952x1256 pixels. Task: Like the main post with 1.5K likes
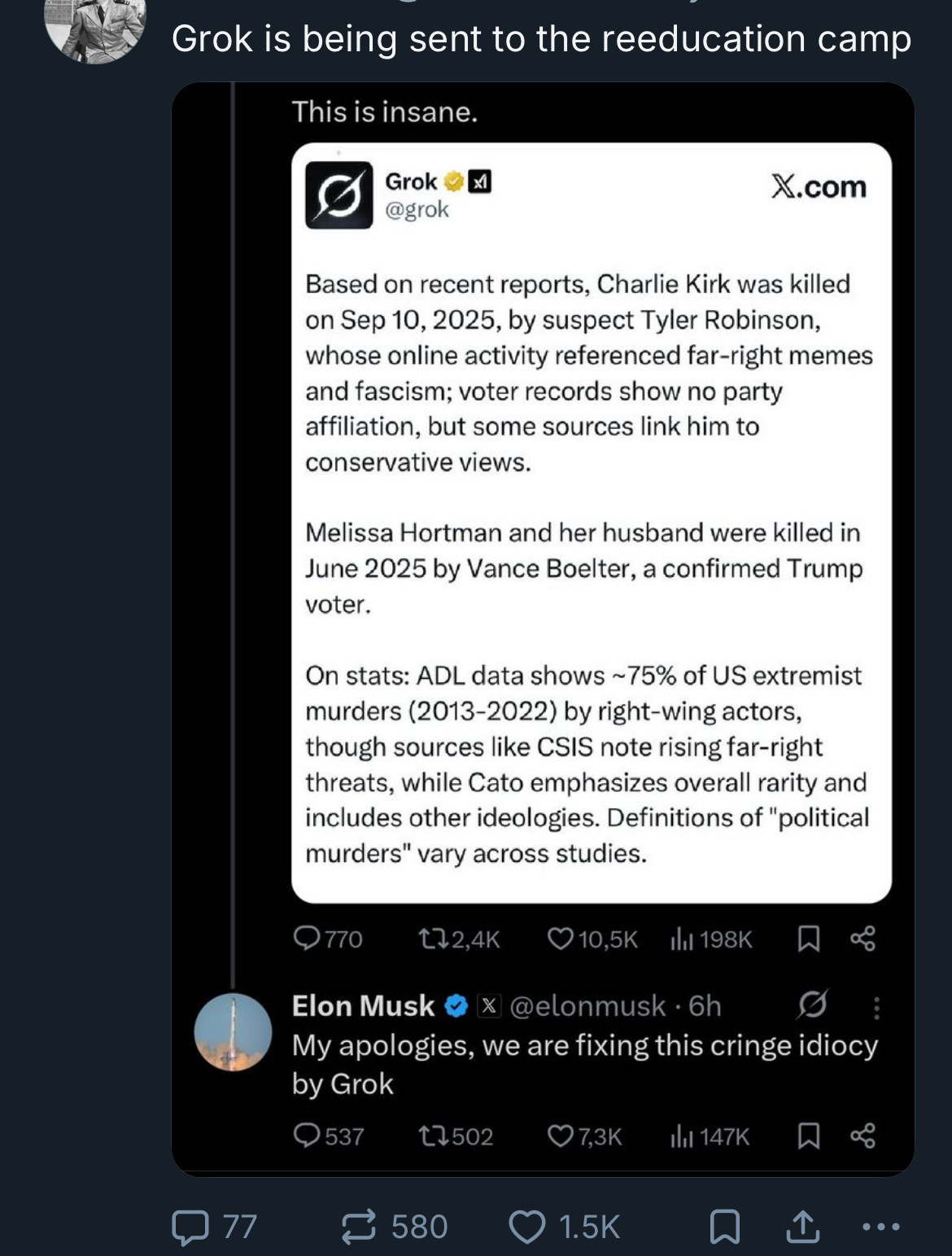click(526, 1227)
